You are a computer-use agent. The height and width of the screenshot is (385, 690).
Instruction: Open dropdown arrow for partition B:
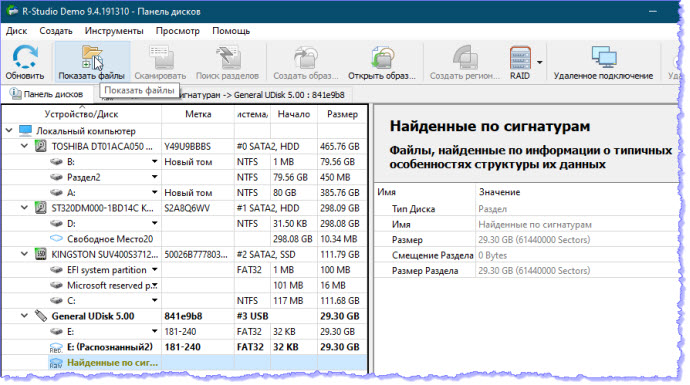pos(154,161)
